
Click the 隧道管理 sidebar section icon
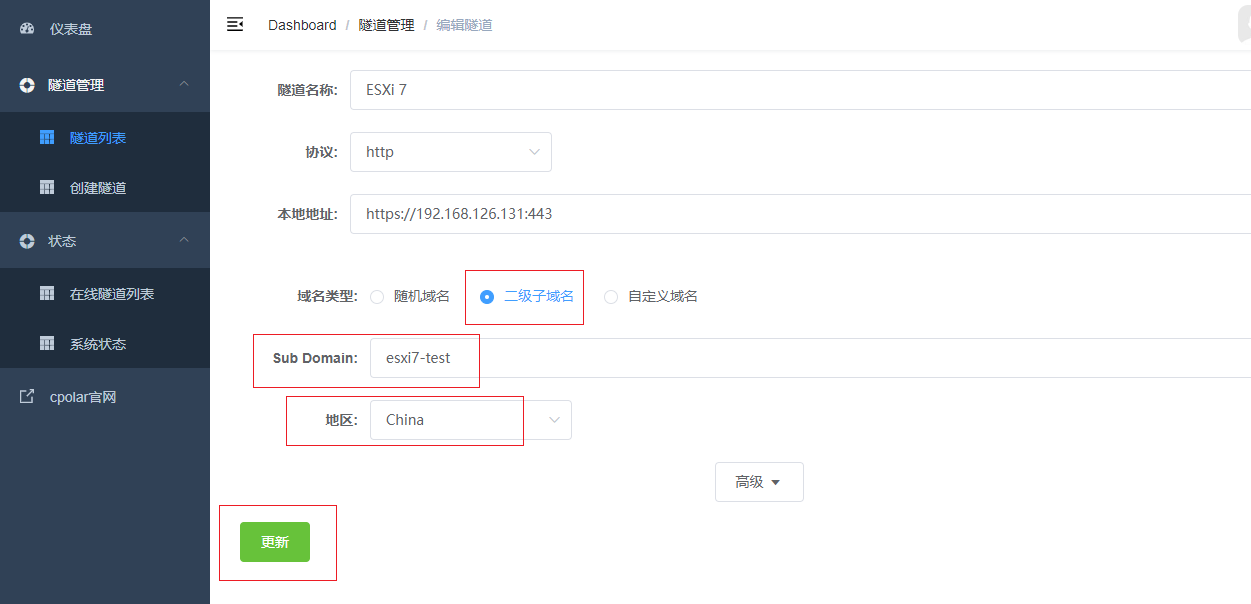tap(27, 85)
